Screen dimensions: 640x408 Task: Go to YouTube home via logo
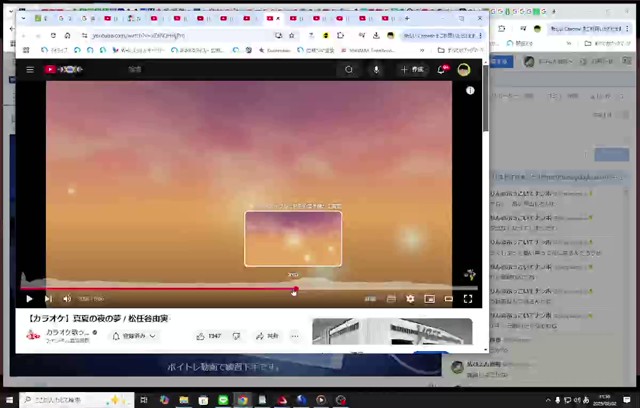pyautogui.click(x=63, y=70)
